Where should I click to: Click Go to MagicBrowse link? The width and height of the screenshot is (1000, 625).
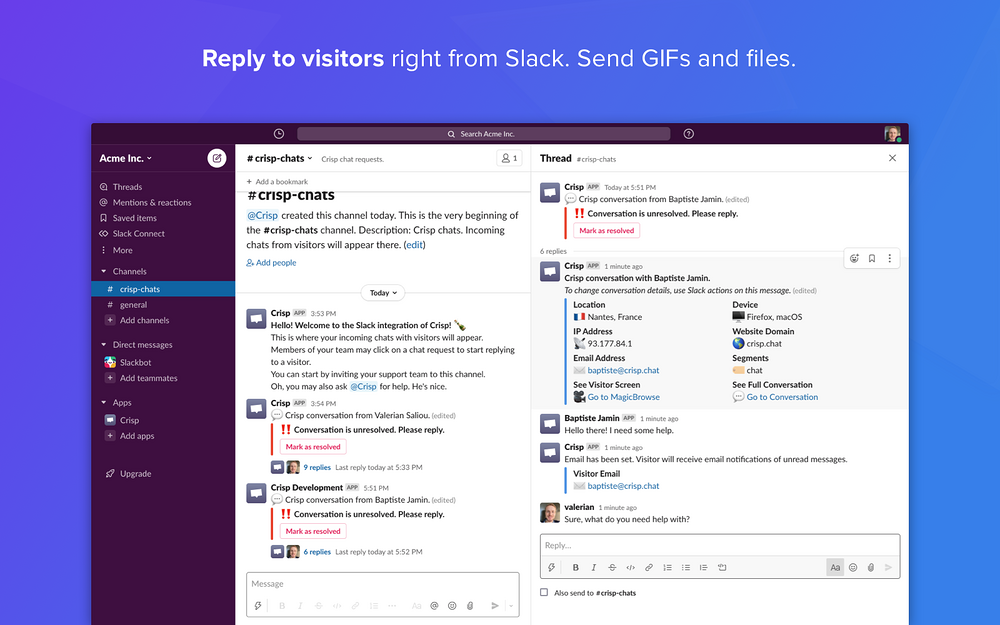pyautogui.click(x=623, y=397)
